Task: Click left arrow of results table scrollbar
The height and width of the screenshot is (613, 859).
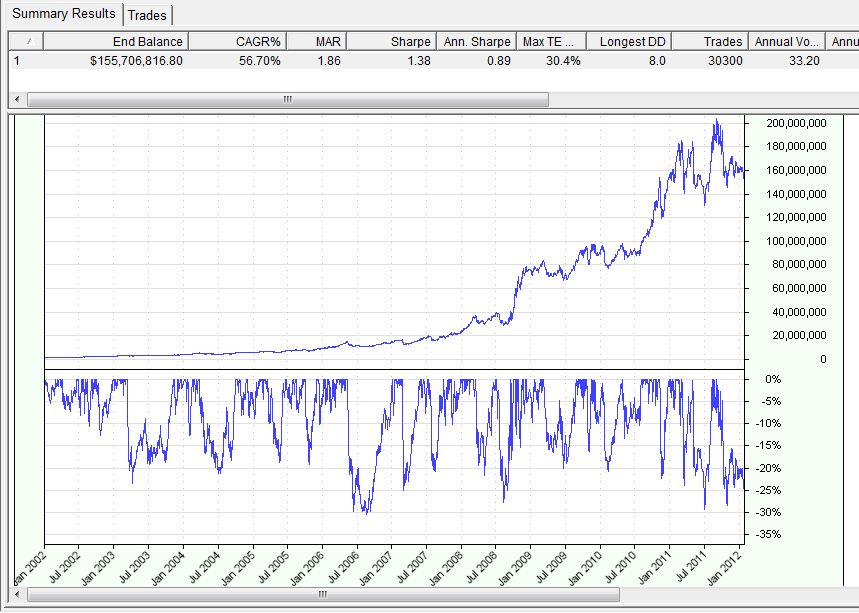Action: coord(18,100)
